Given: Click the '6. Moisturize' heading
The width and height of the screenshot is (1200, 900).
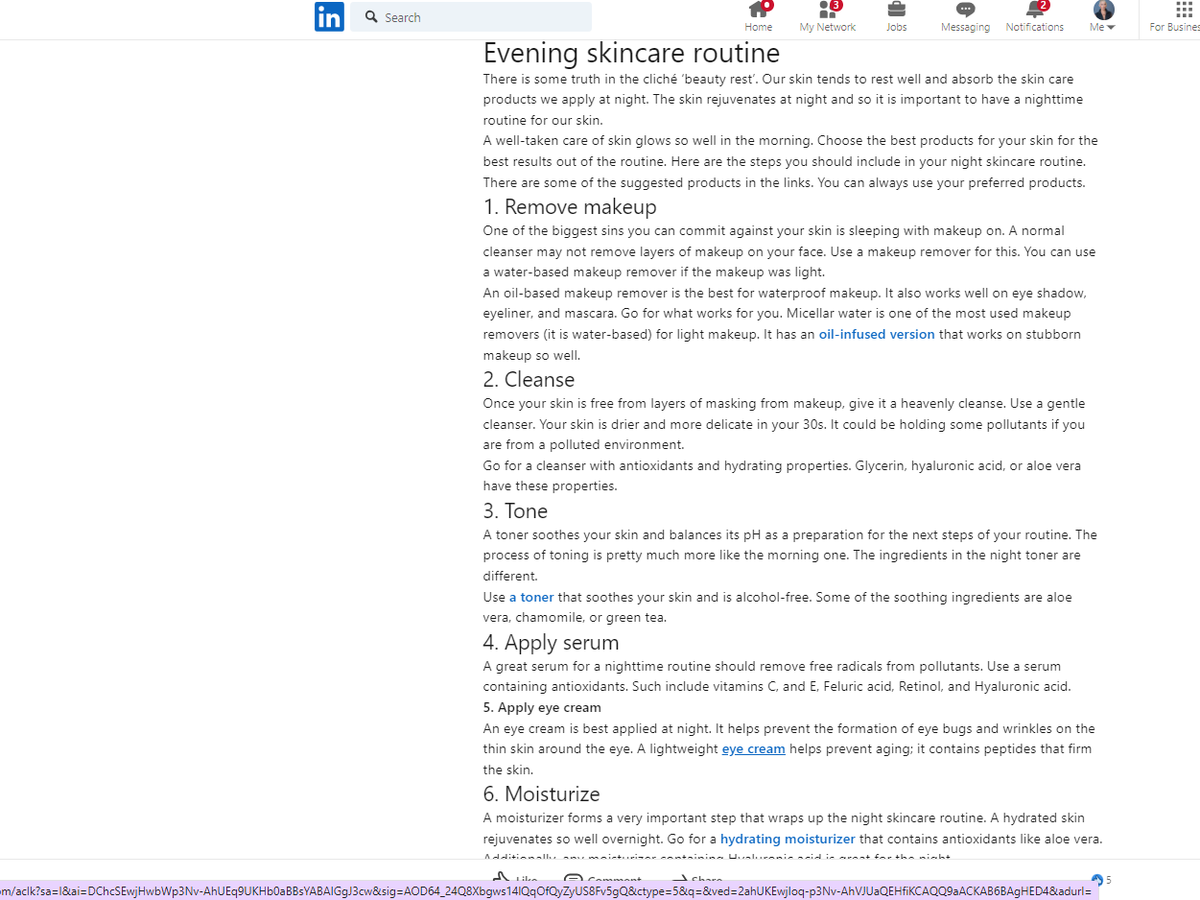Looking at the screenshot, I should pos(541,794).
